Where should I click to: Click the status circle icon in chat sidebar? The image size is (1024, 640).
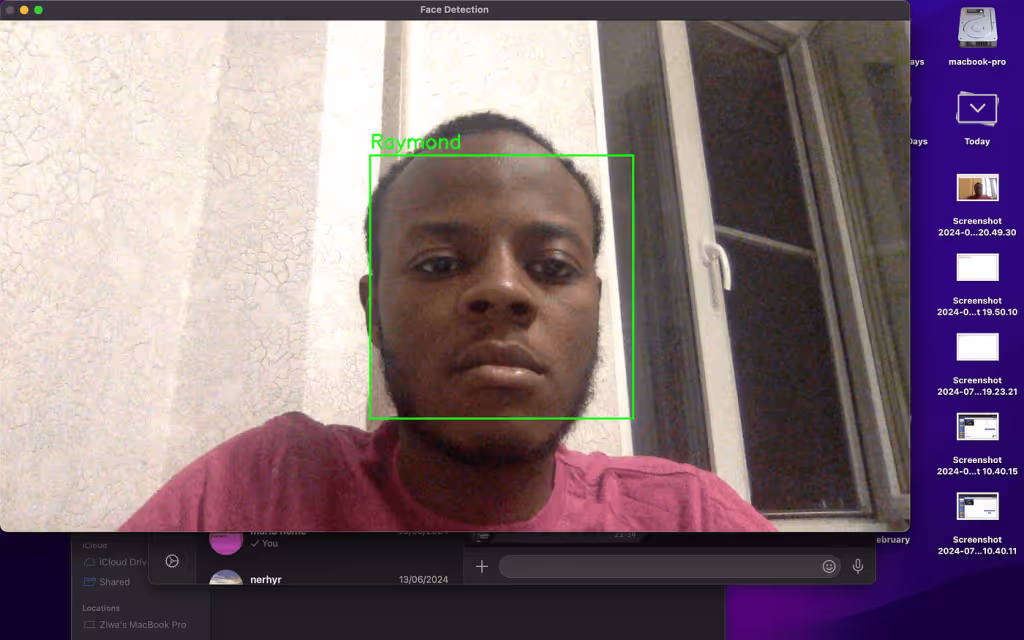coord(172,561)
